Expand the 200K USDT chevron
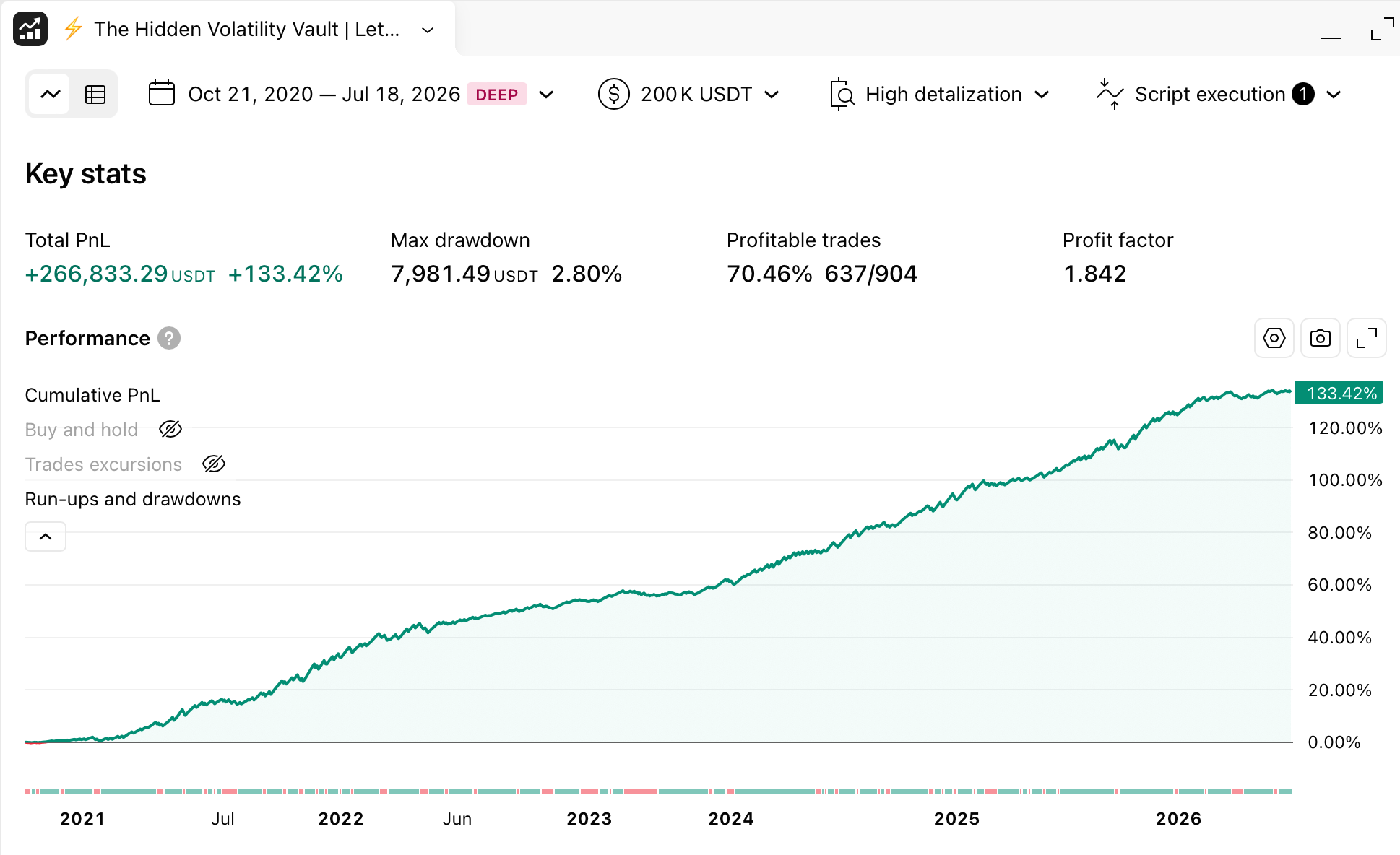The height and width of the screenshot is (855, 1400). (x=772, y=95)
